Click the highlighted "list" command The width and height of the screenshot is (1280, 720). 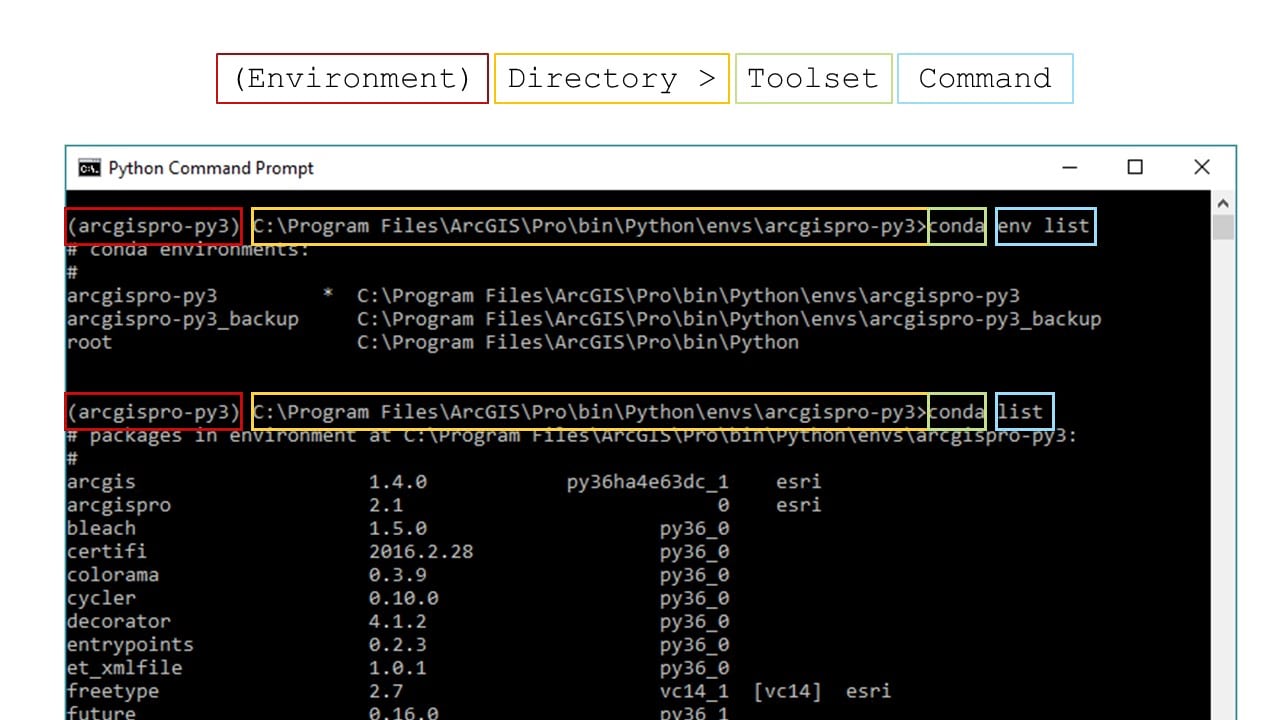point(1024,411)
